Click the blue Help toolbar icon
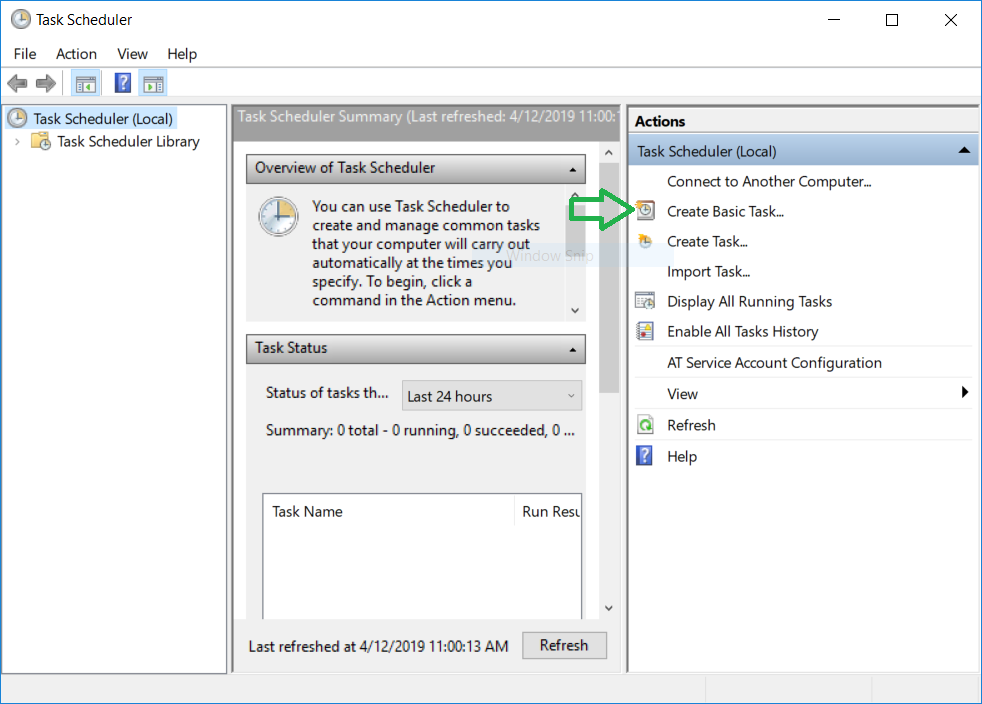This screenshot has width=982, height=704. pyautogui.click(x=123, y=84)
